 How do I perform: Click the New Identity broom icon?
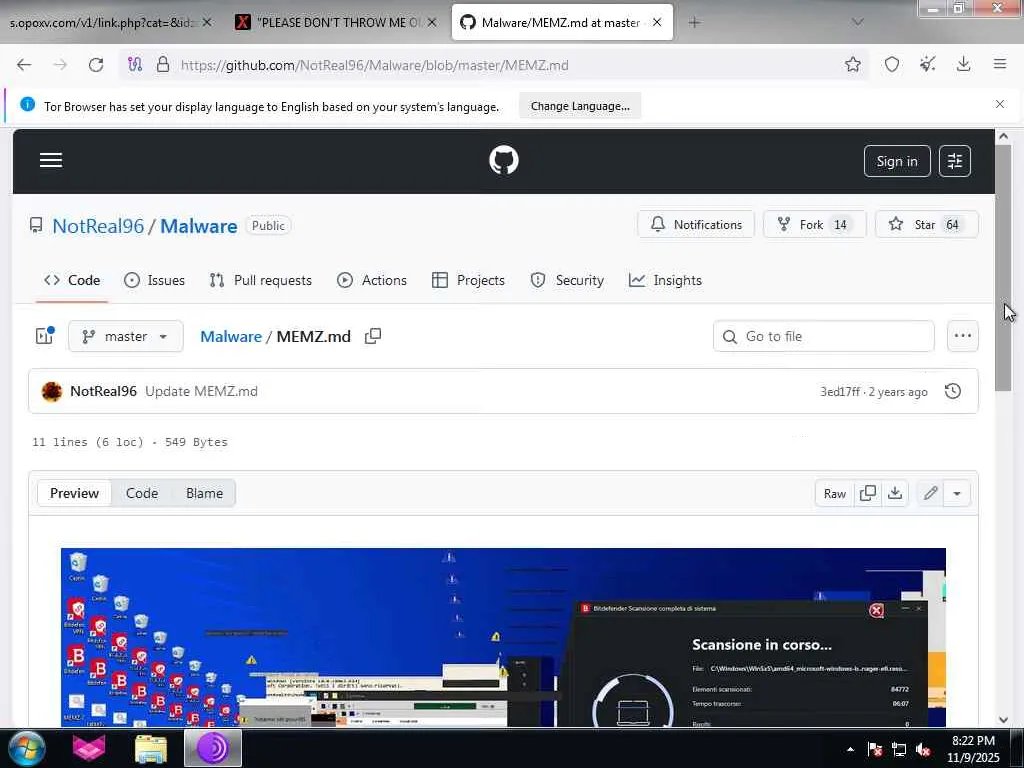click(927, 64)
